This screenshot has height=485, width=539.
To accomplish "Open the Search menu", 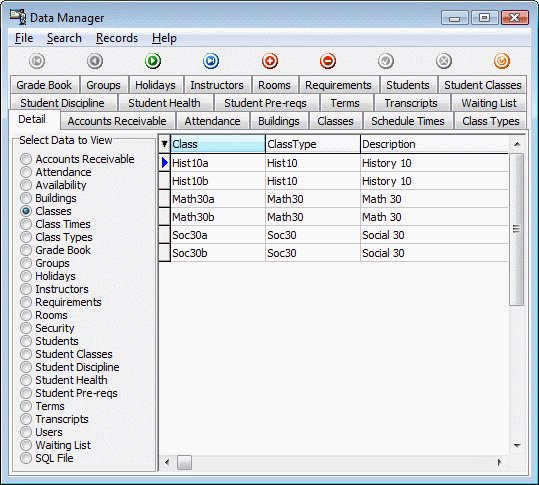I will point(64,38).
